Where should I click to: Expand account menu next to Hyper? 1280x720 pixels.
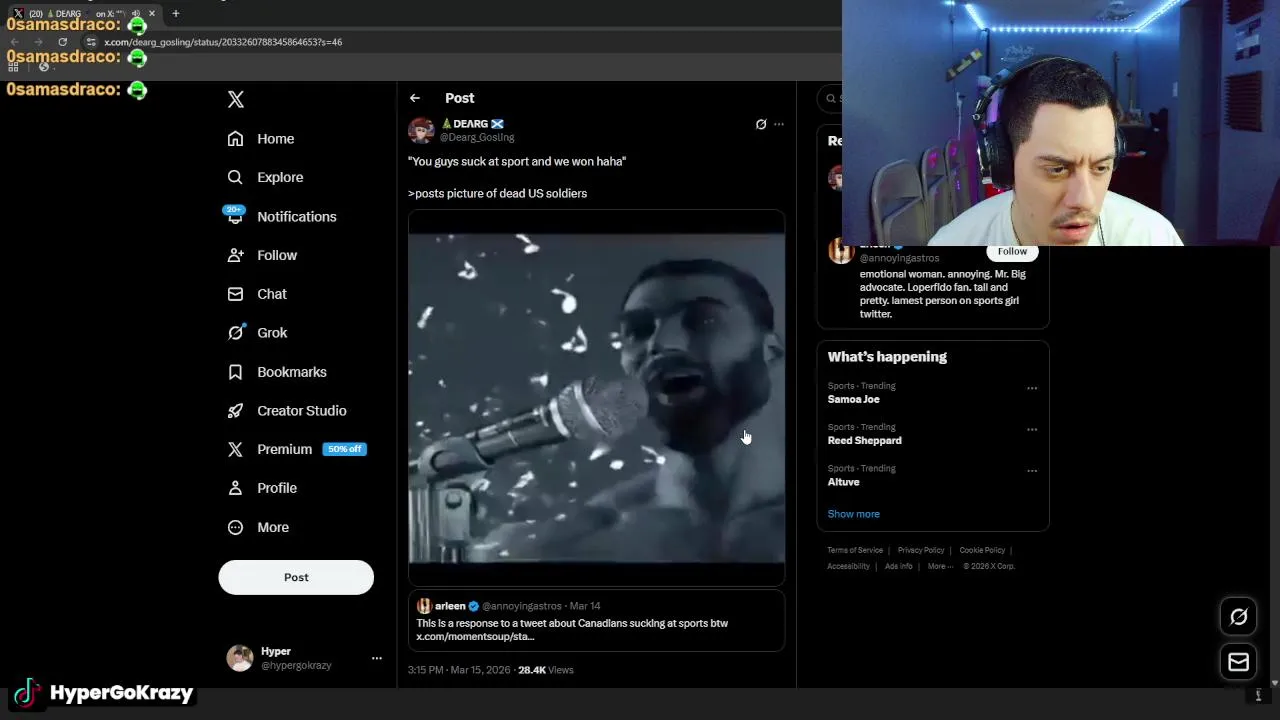377,658
